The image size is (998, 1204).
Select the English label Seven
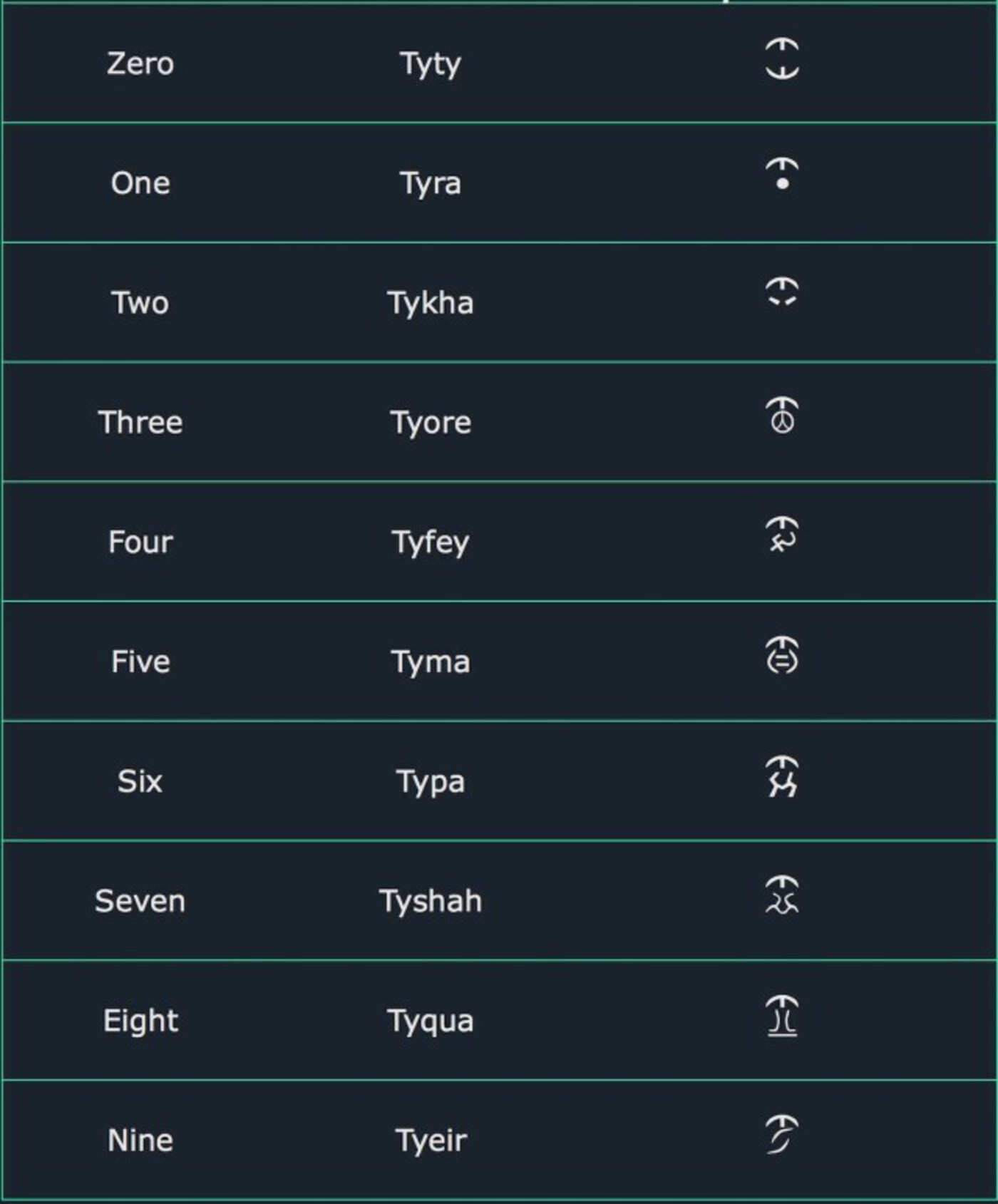pyautogui.click(x=140, y=901)
